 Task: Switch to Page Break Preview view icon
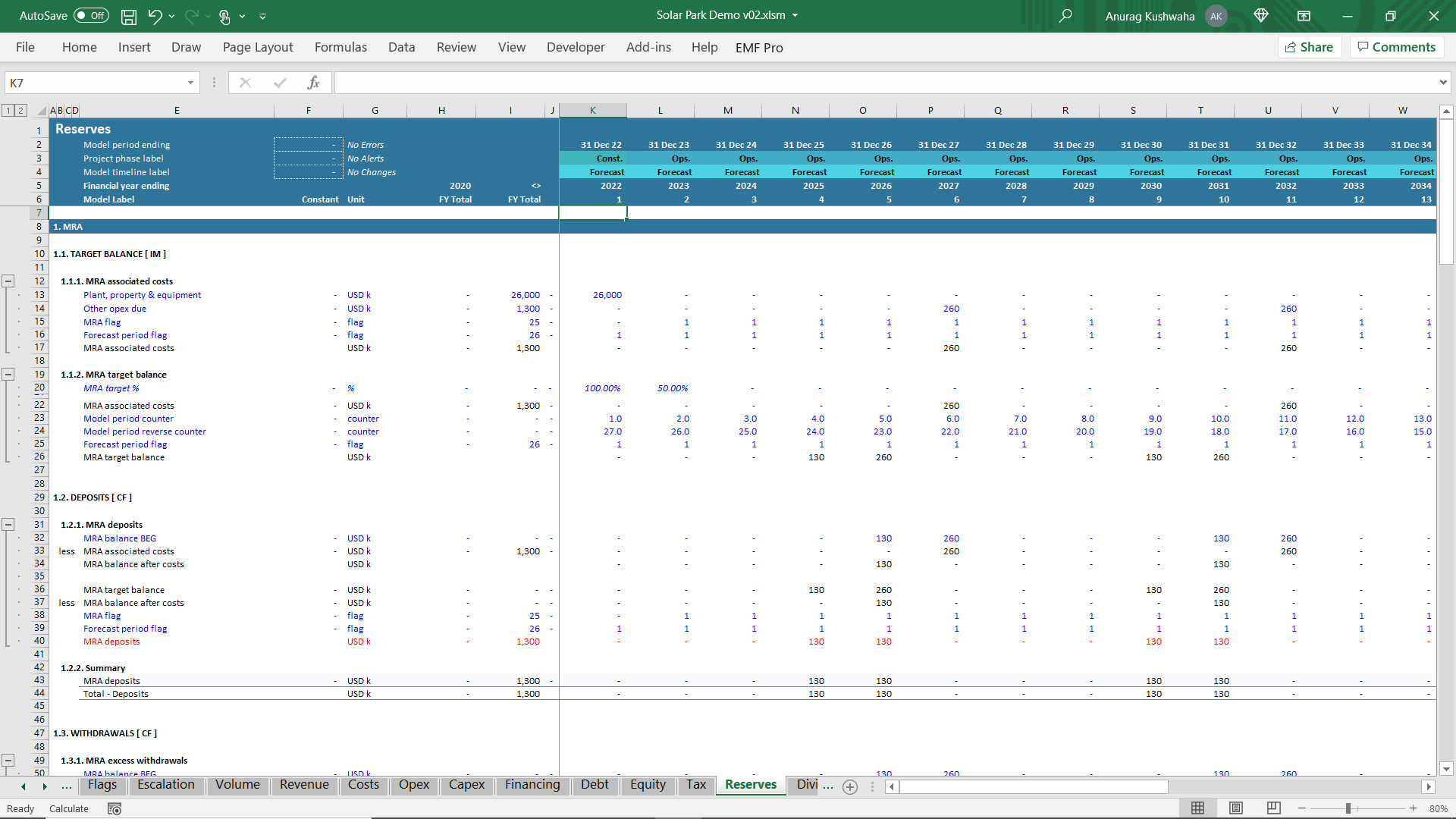(1274, 808)
